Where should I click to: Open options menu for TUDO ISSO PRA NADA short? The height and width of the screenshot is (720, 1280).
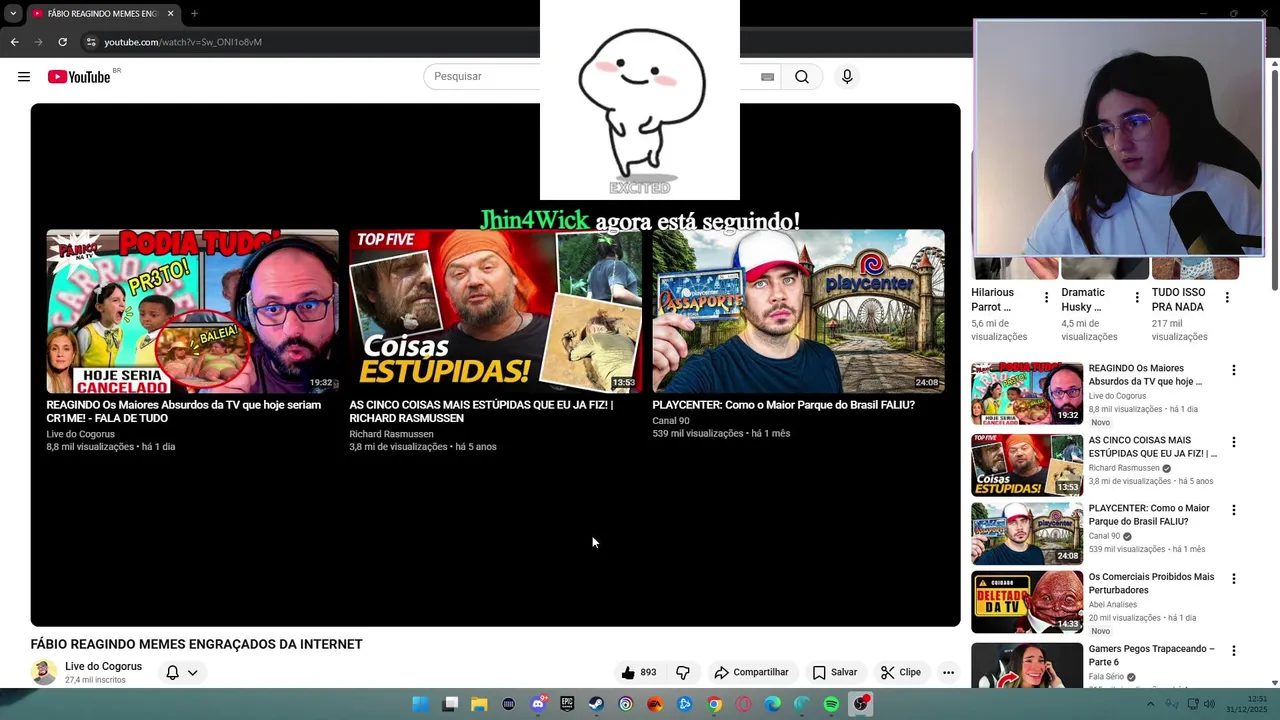pyautogui.click(x=1227, y=298)
